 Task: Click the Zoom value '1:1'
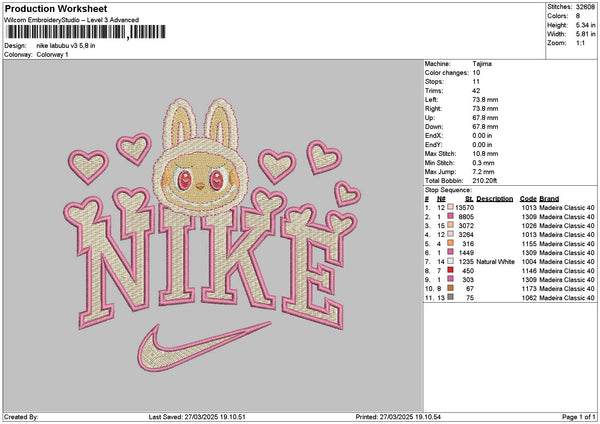580,43
